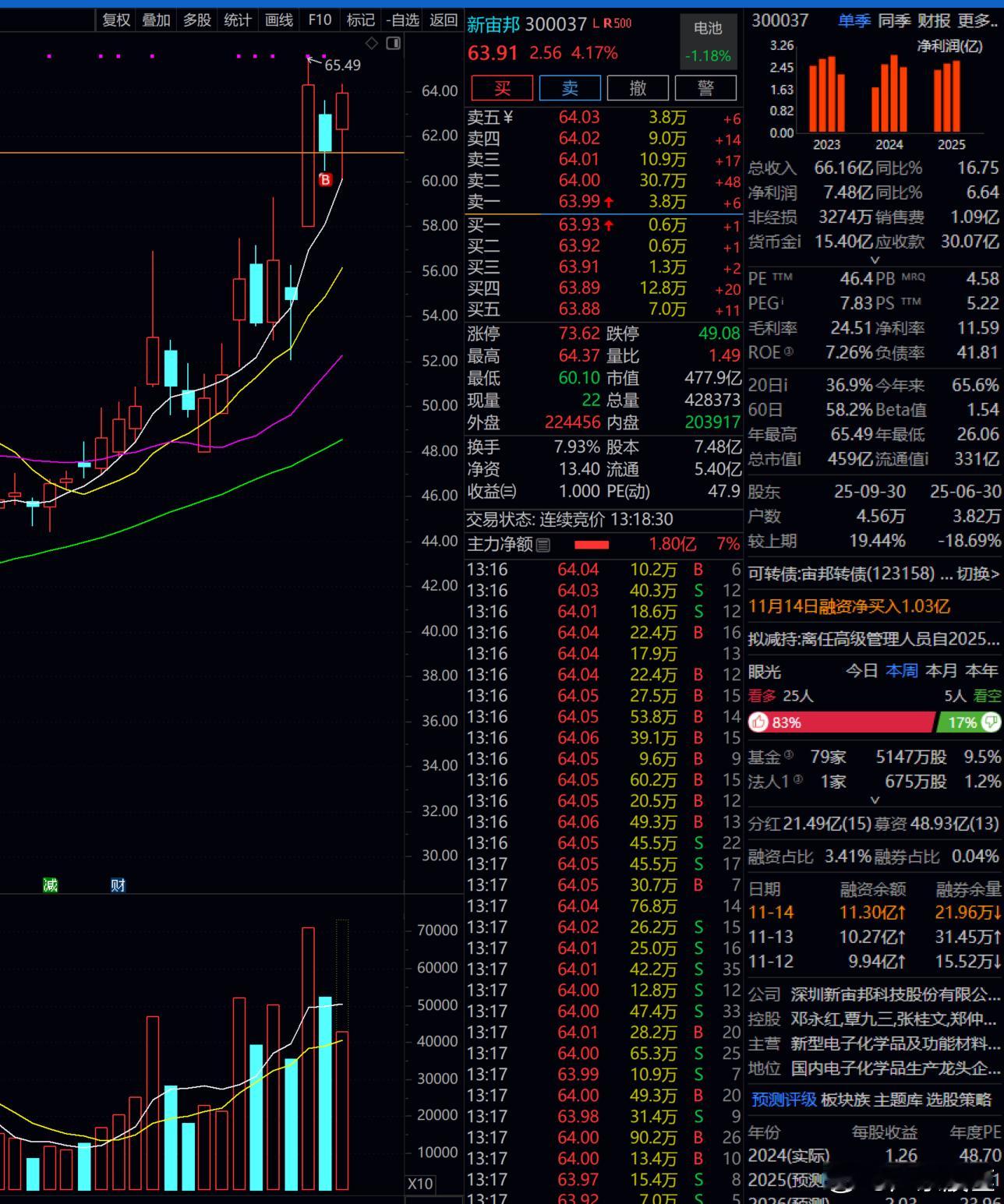The height and width of the screenshot is (1204, 1004).
Task: Click the 返回 back button
Action: (x=444, y=20)
